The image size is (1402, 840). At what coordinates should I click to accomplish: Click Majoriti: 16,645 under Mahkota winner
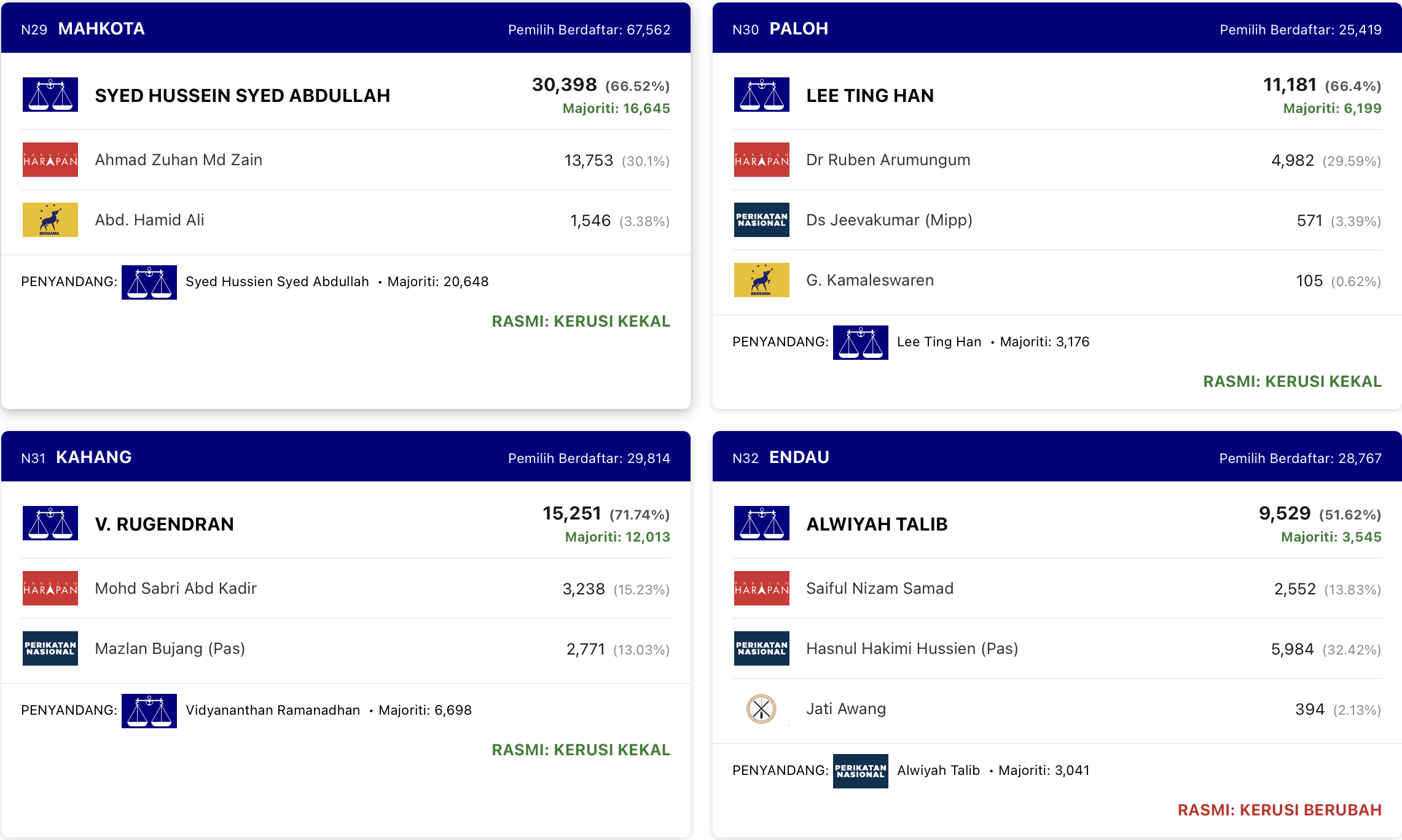(x=616, y=108)
